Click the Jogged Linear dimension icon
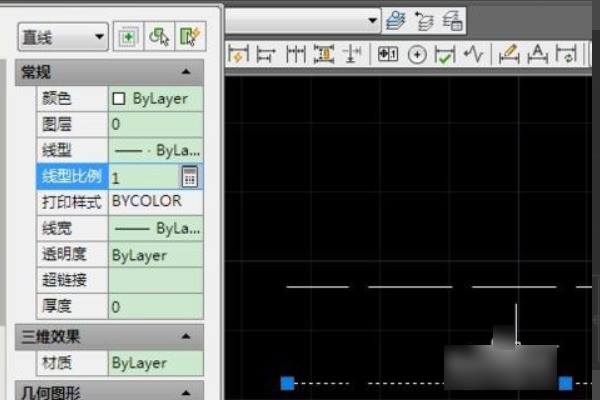The height and width of the screenshot is (400, 600). [472, 54]
